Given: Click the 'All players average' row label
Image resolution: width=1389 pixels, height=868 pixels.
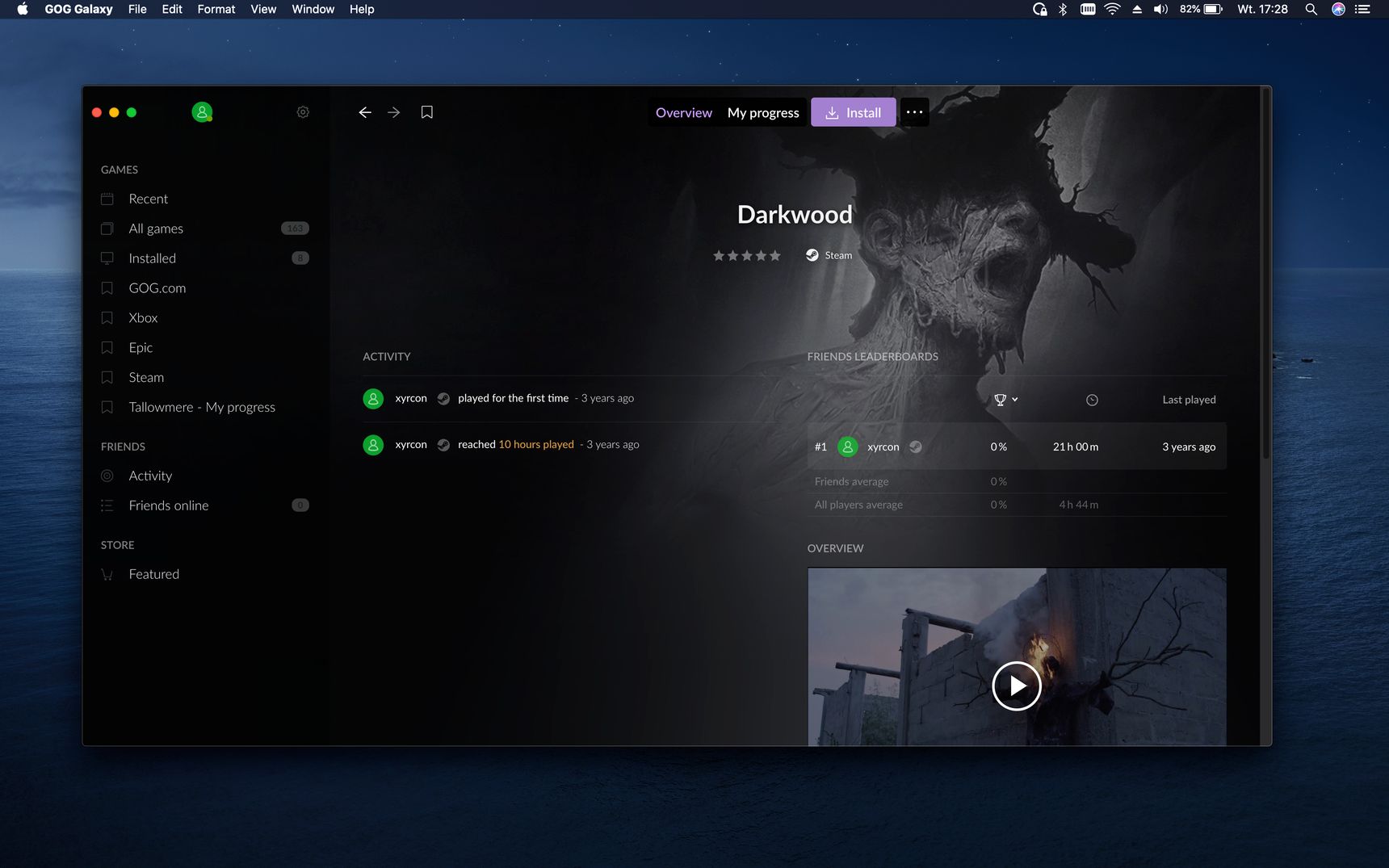Looking at the screenshot, I should click(x=858, y=505).
